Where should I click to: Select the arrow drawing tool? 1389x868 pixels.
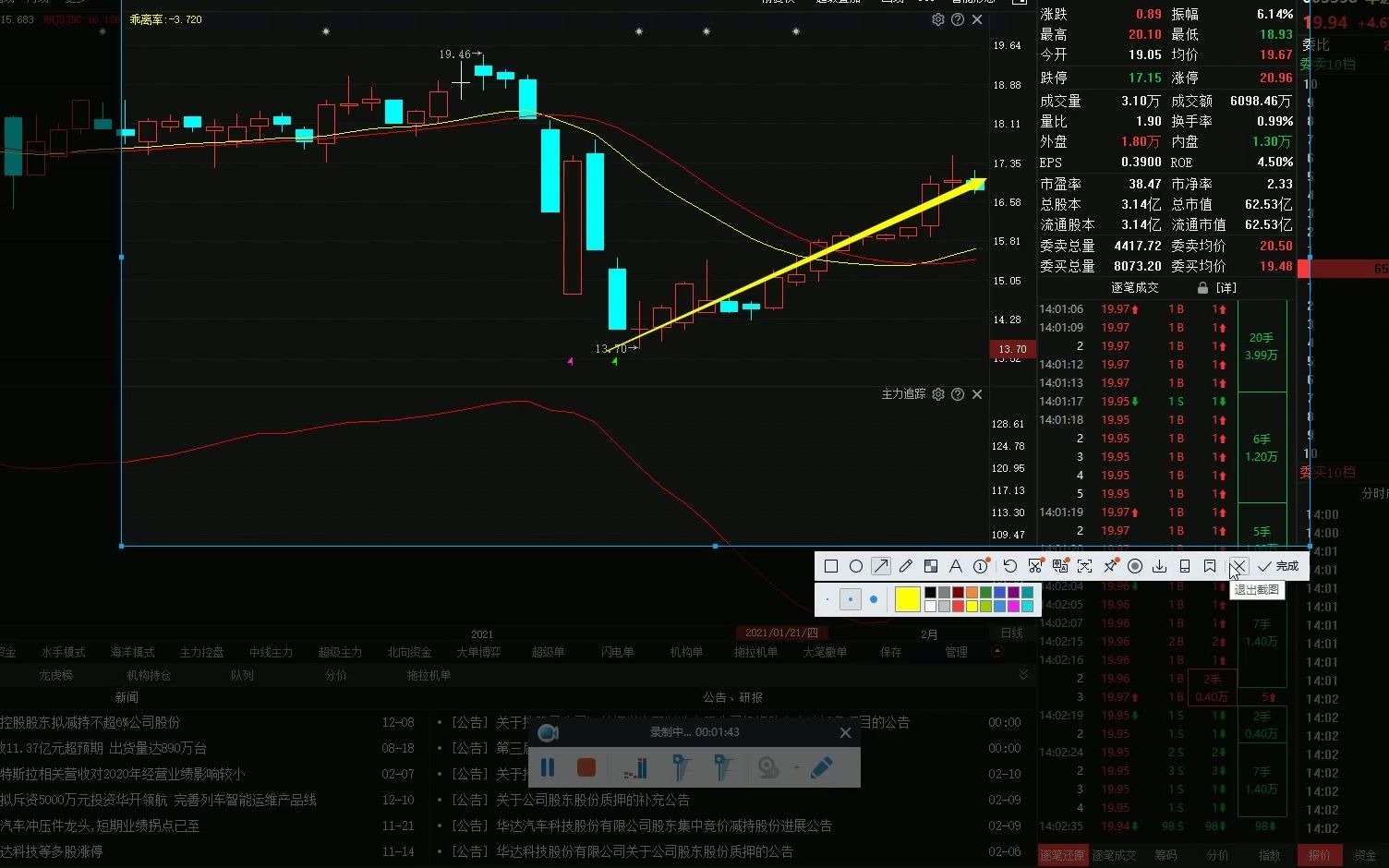tap(881, 566)
